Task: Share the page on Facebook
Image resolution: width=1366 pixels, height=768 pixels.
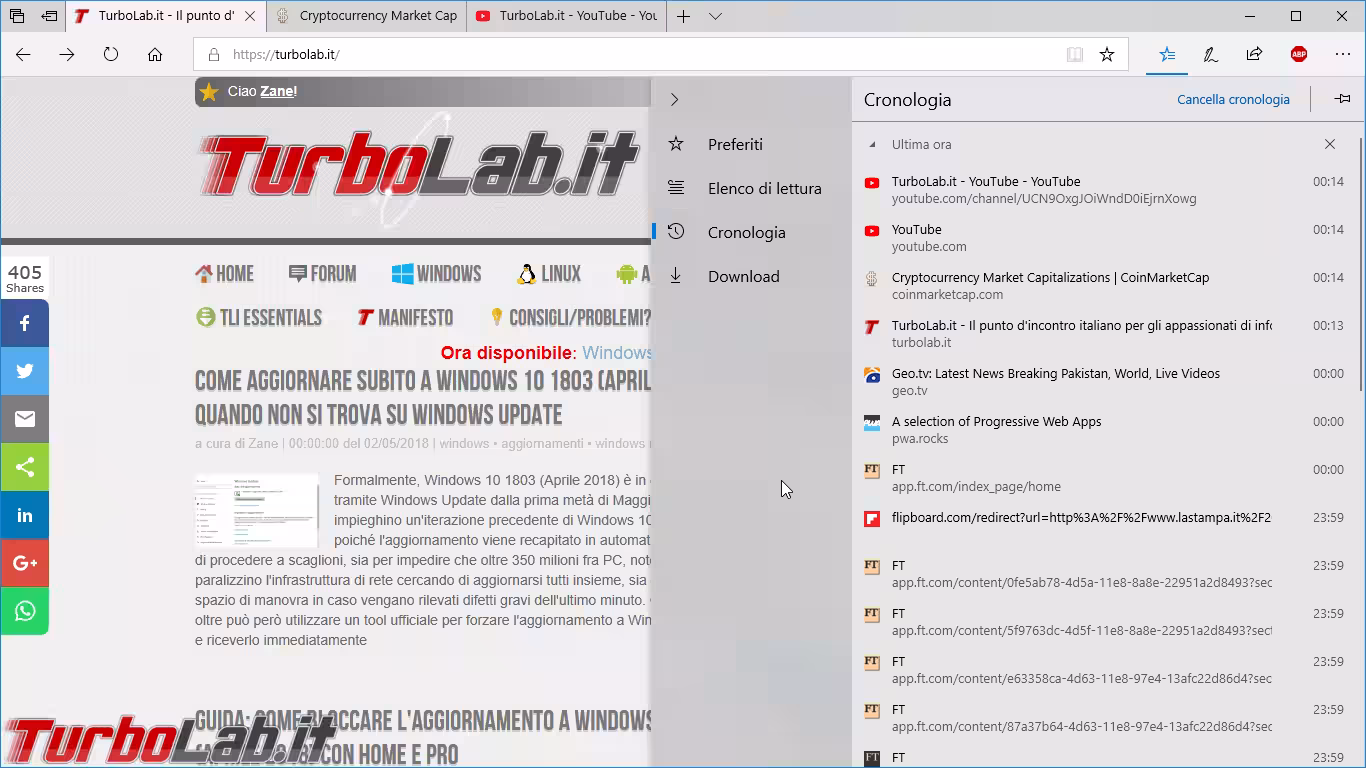Action: (x=25, y=323)
